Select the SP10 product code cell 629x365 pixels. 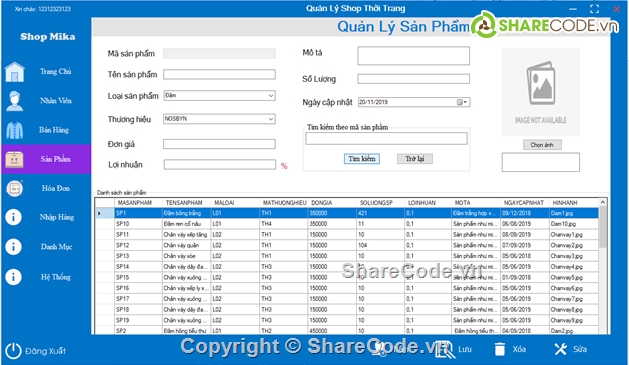(138, 224)
